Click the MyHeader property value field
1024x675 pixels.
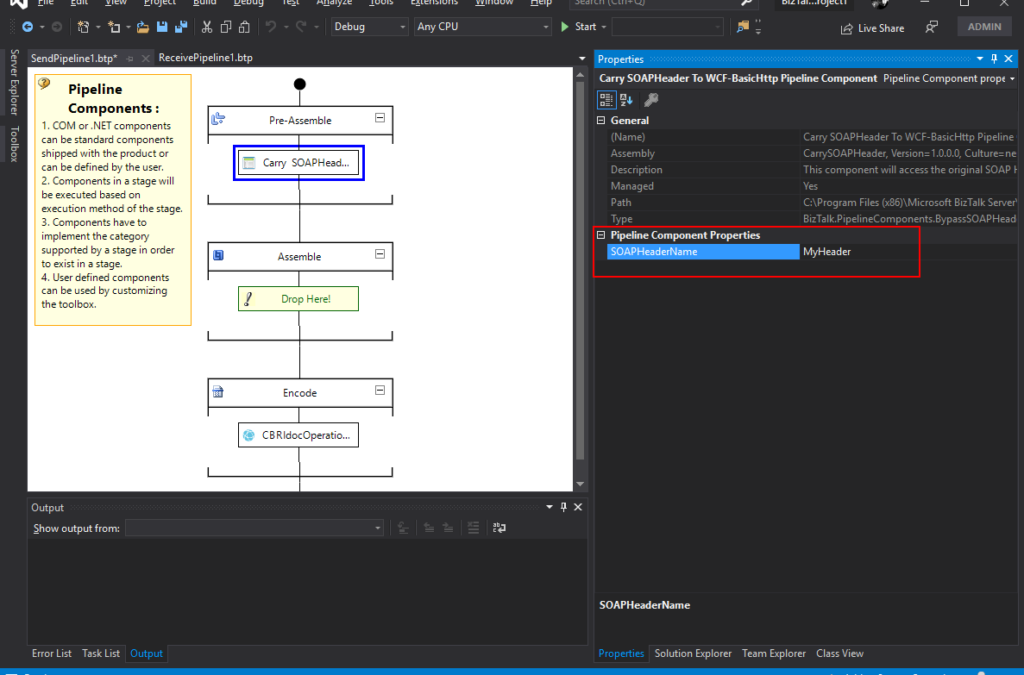(908, 251)
